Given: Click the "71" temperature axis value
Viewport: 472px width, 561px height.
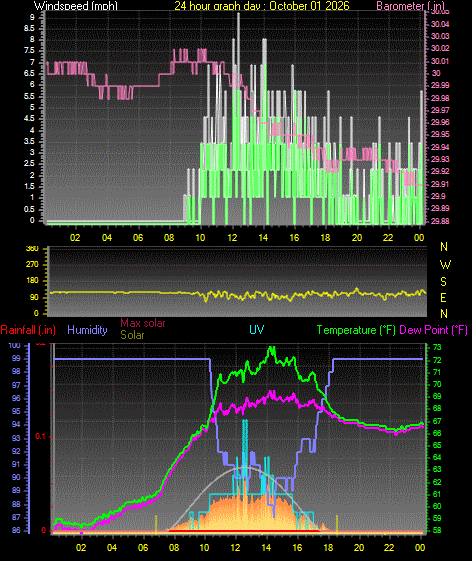Looking at the screenshot, I should [x=437, y=372].
